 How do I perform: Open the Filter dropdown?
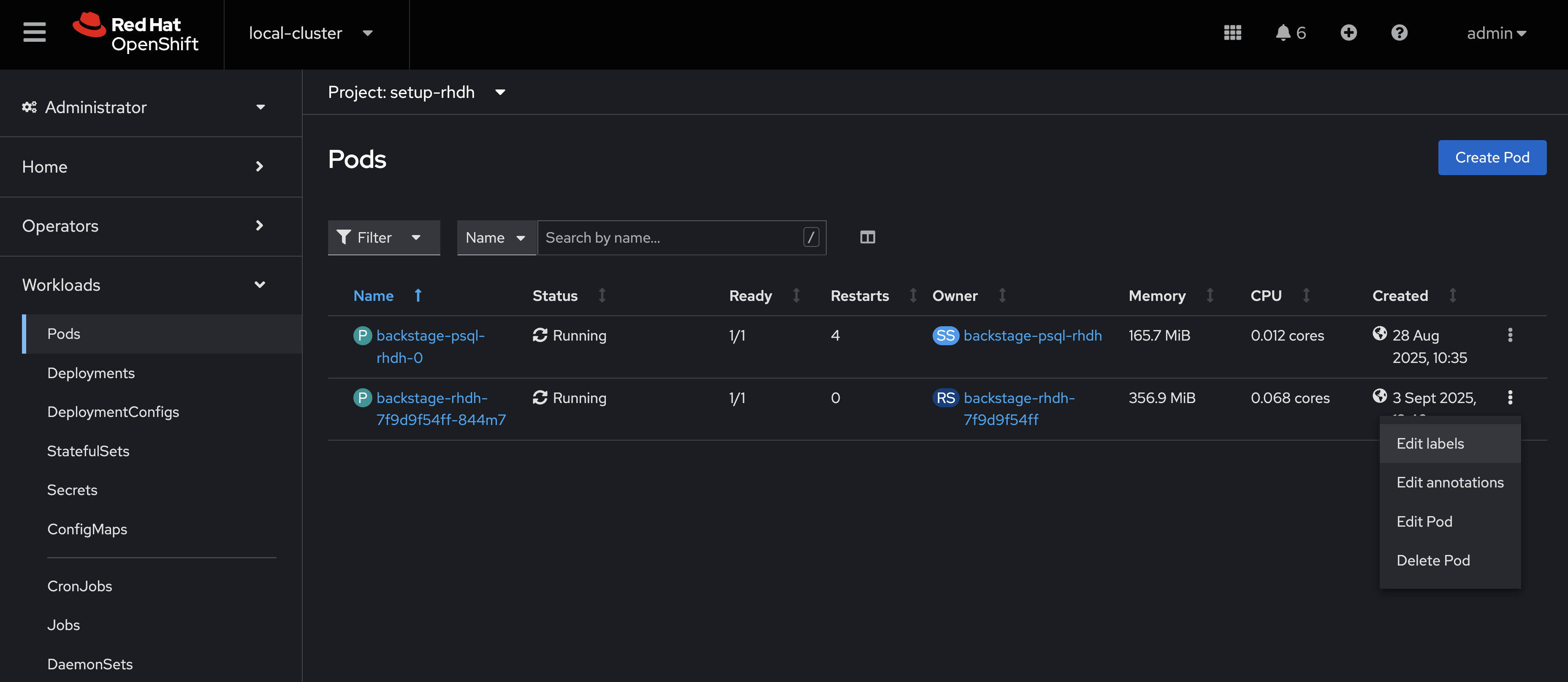tap(383, 237)
